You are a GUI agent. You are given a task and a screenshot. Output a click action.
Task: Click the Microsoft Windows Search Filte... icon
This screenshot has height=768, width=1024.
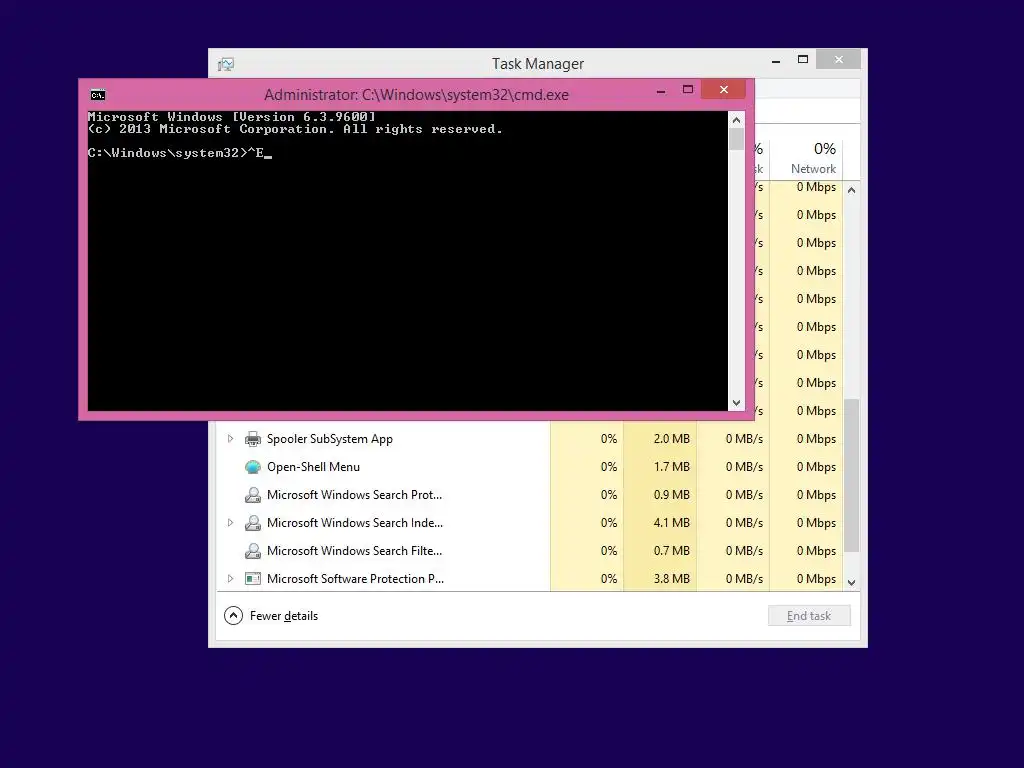pyautogui.click(x=253, y=551)
